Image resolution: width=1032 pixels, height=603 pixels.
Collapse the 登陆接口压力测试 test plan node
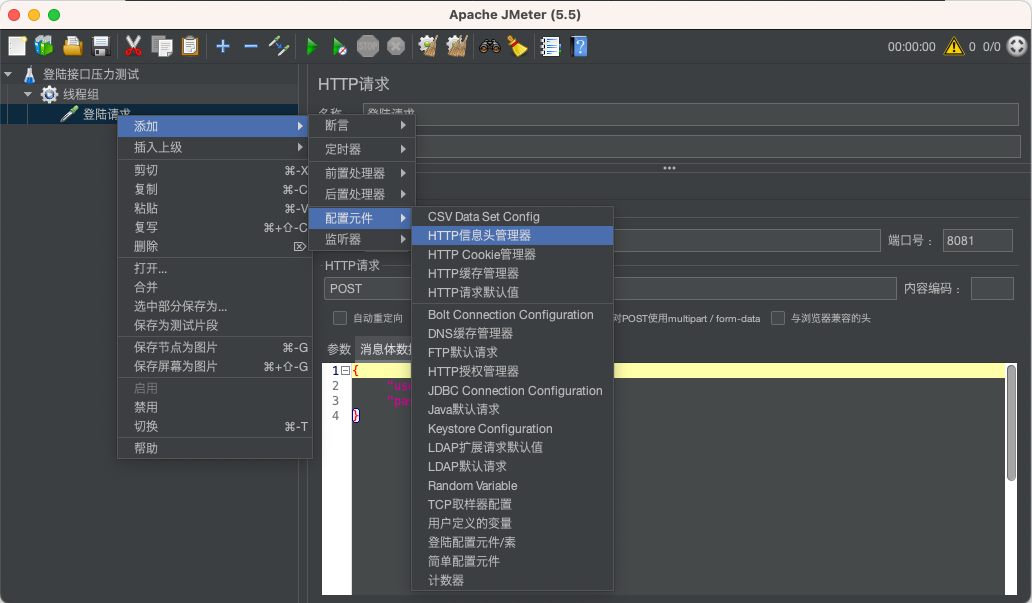point(8,74)
